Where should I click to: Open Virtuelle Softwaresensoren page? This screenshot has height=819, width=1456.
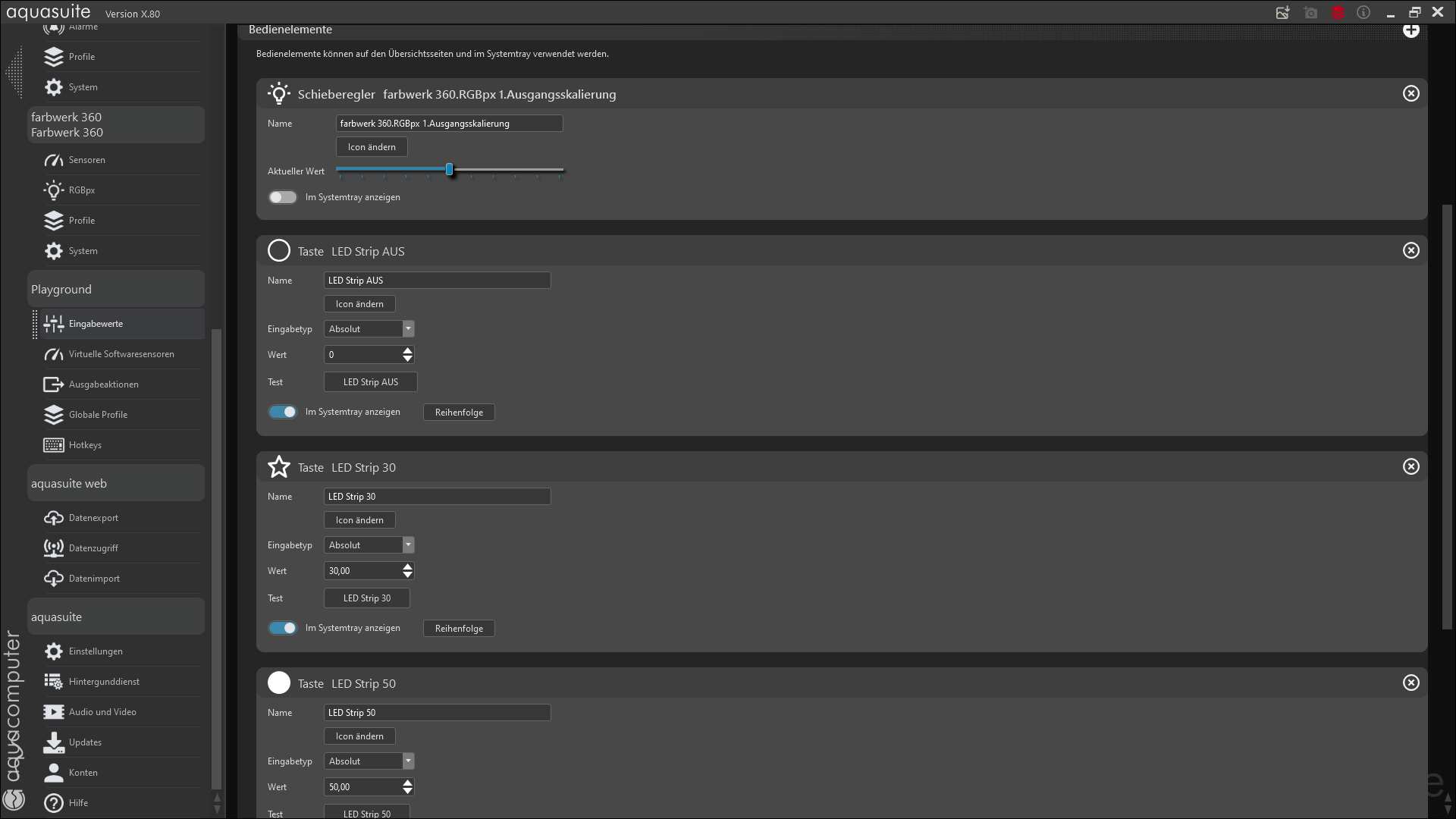point(121,354)
